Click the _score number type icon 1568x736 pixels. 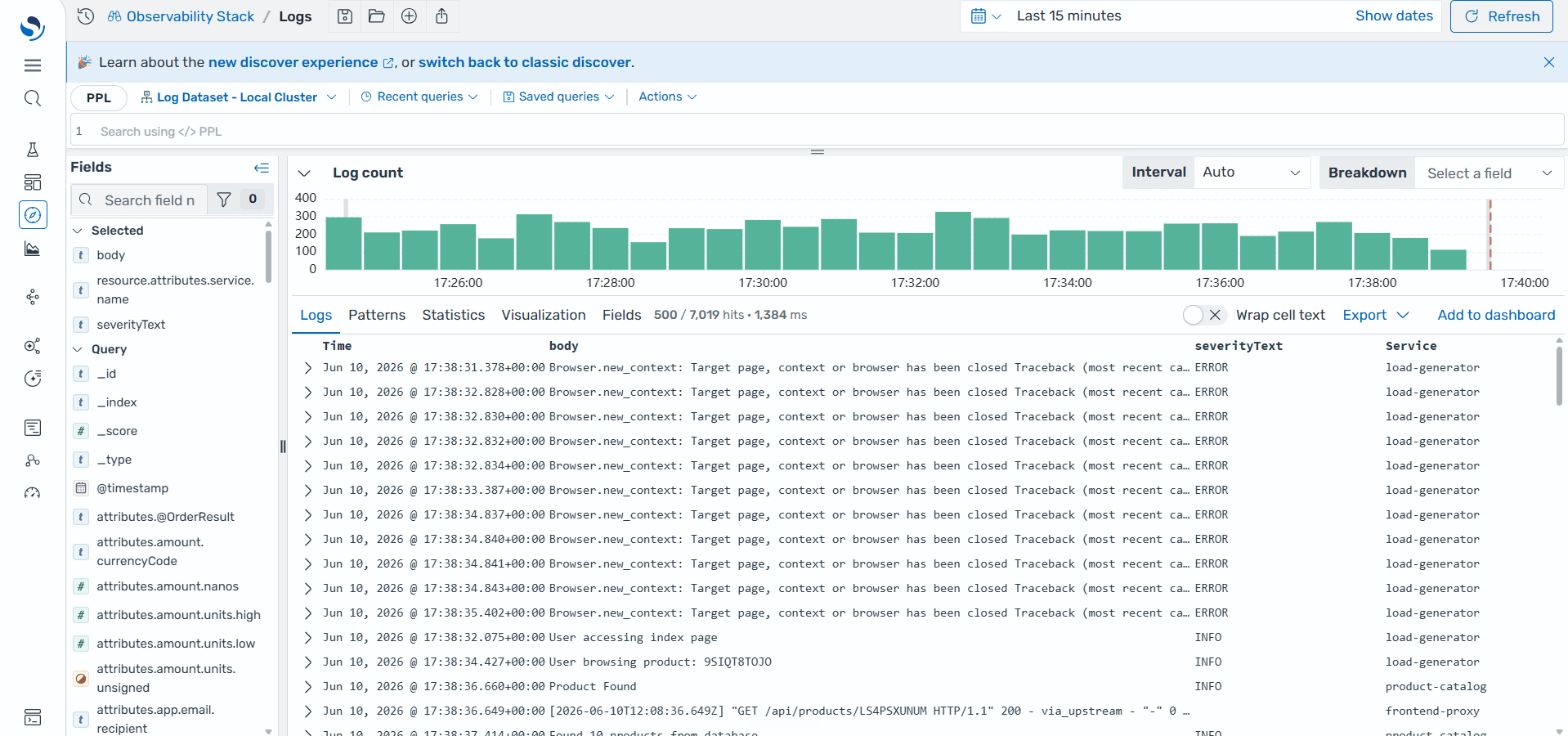(81, 431)
